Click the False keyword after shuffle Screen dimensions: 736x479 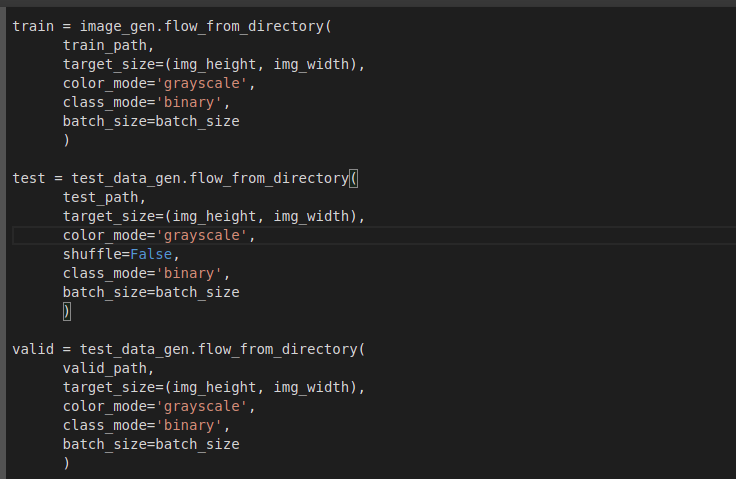click(151, 255)
